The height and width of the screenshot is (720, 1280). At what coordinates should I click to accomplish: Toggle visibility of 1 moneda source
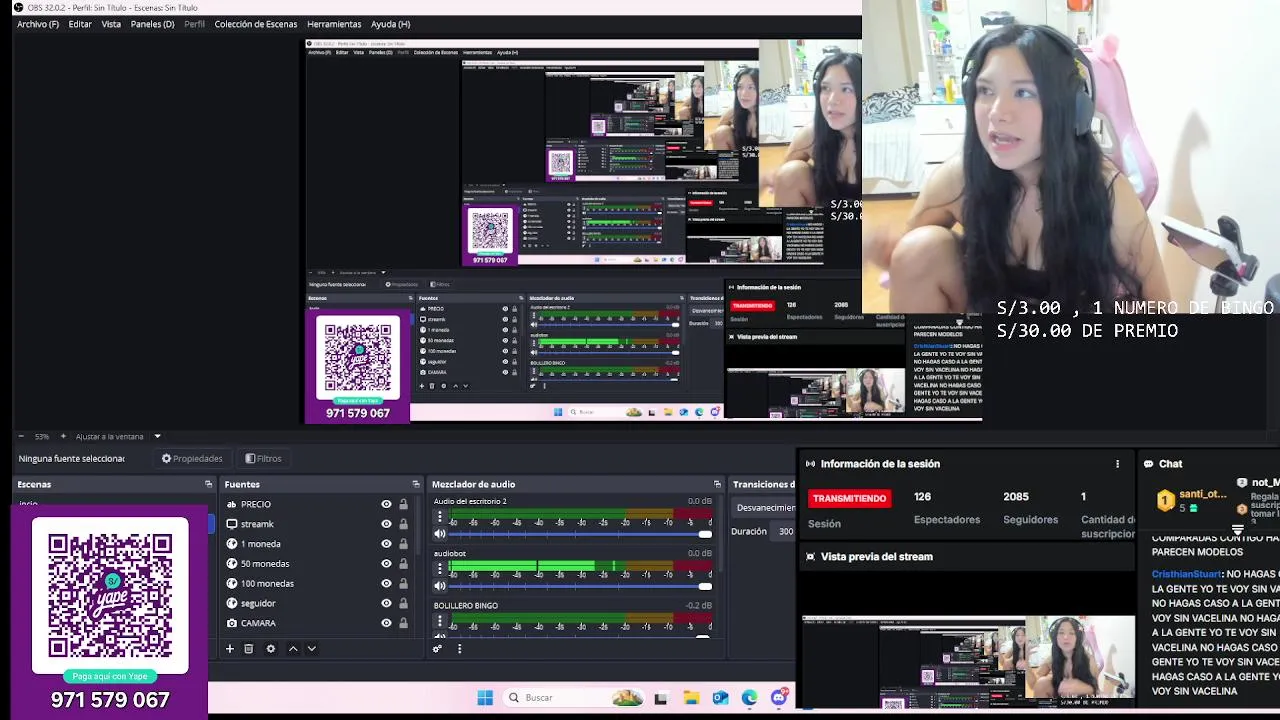click(386, 544)
